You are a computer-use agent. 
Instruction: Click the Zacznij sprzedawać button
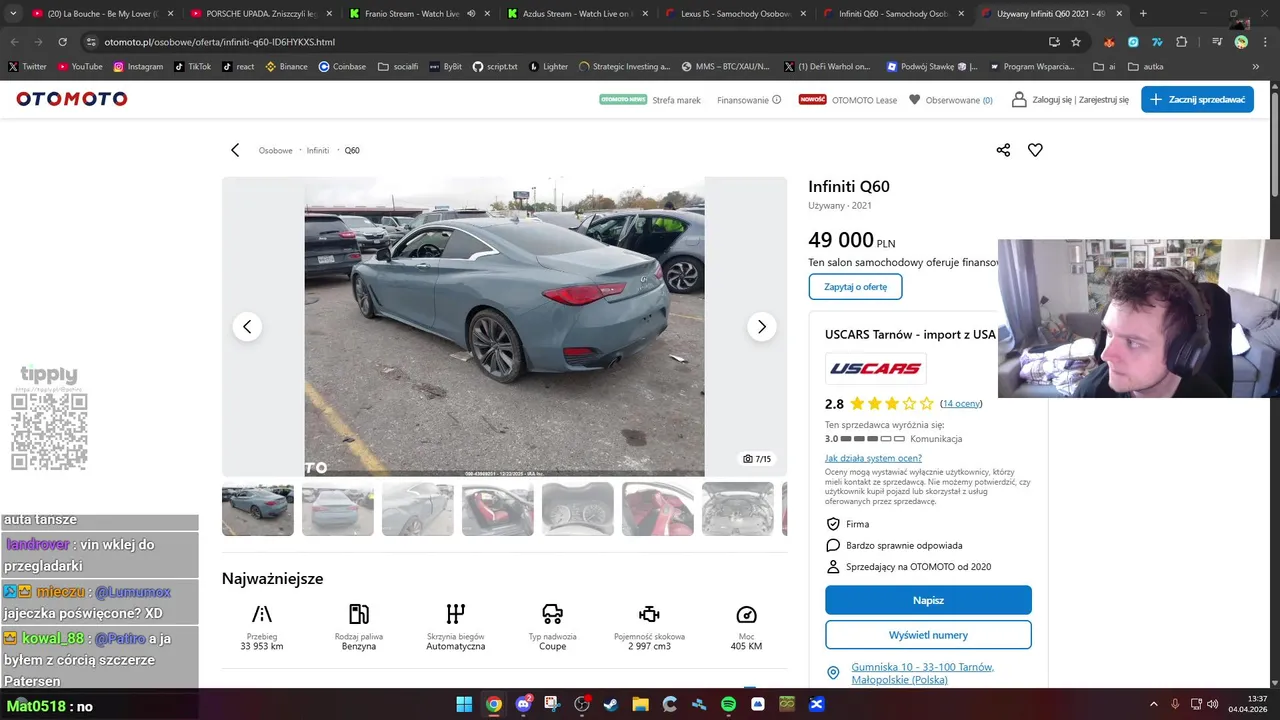[x=1197, y=99]
